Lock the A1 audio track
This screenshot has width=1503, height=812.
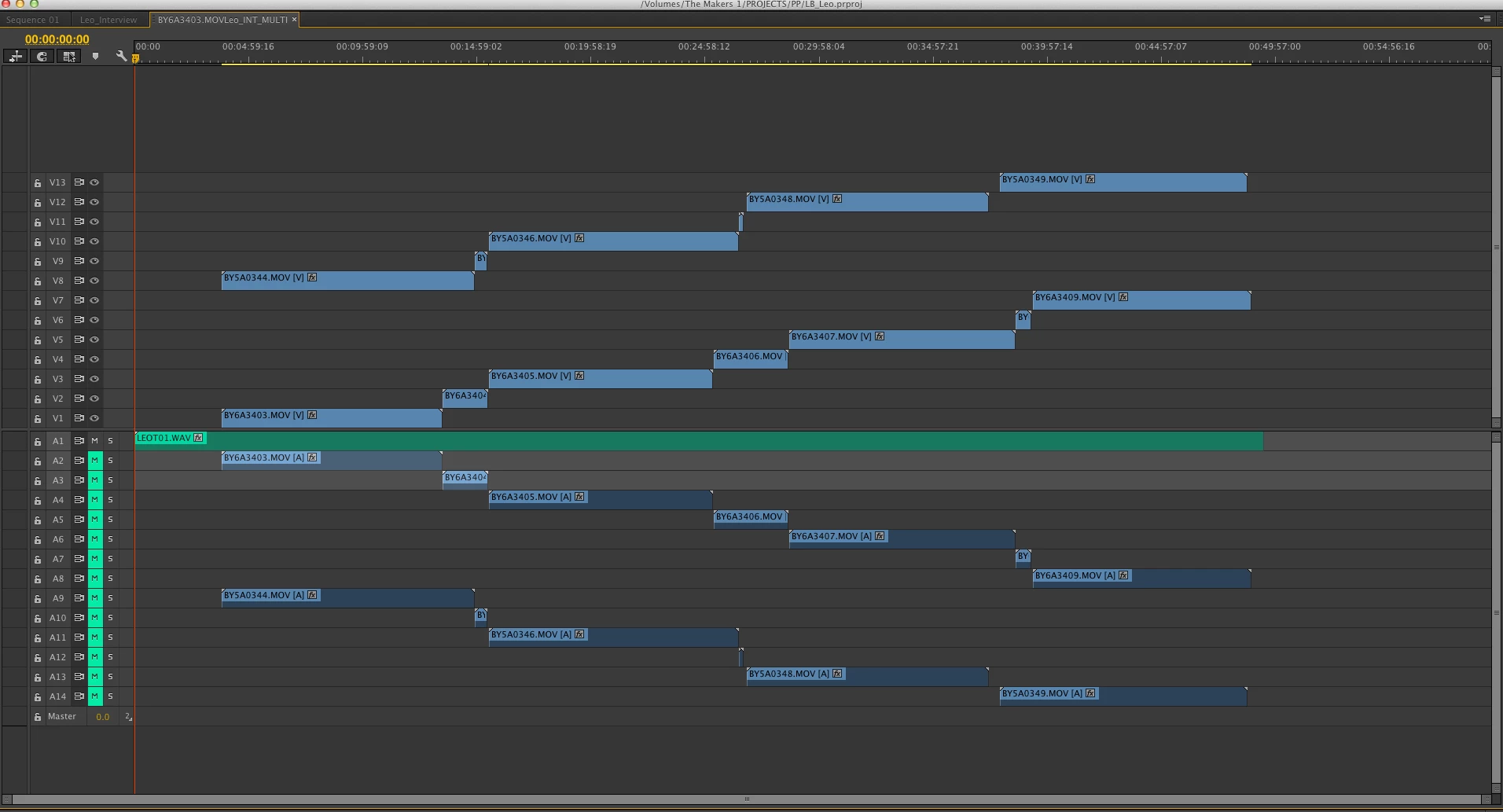tap(37, 441)
